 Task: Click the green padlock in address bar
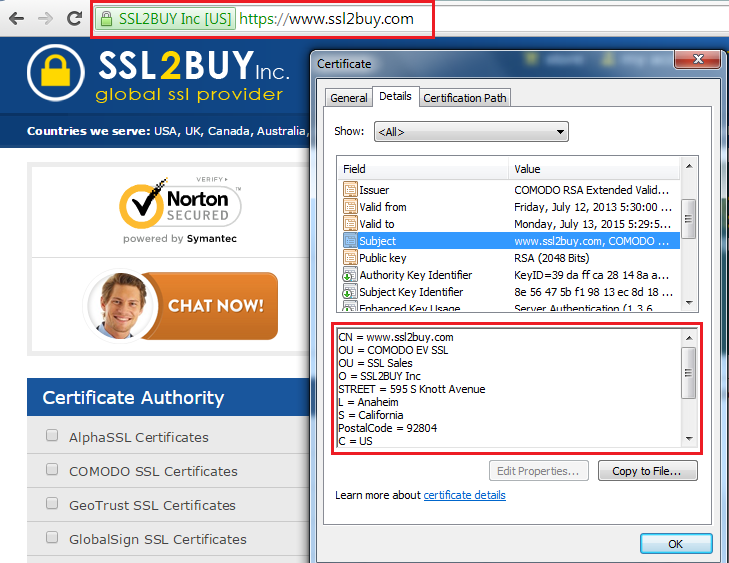pyautogui.click(x=106, y=19)
